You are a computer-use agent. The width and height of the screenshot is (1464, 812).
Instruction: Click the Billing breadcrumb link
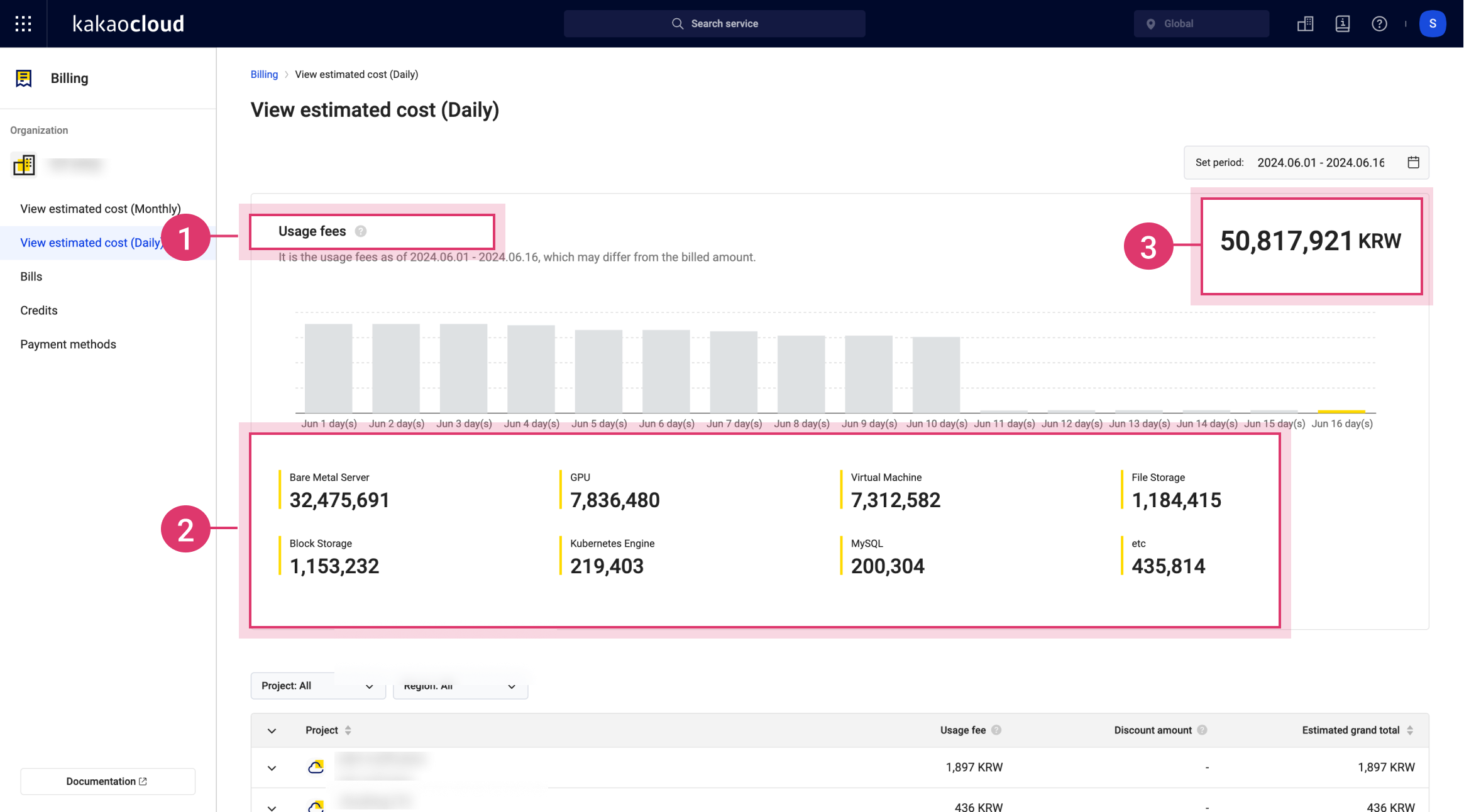click(x=264, y=74)
